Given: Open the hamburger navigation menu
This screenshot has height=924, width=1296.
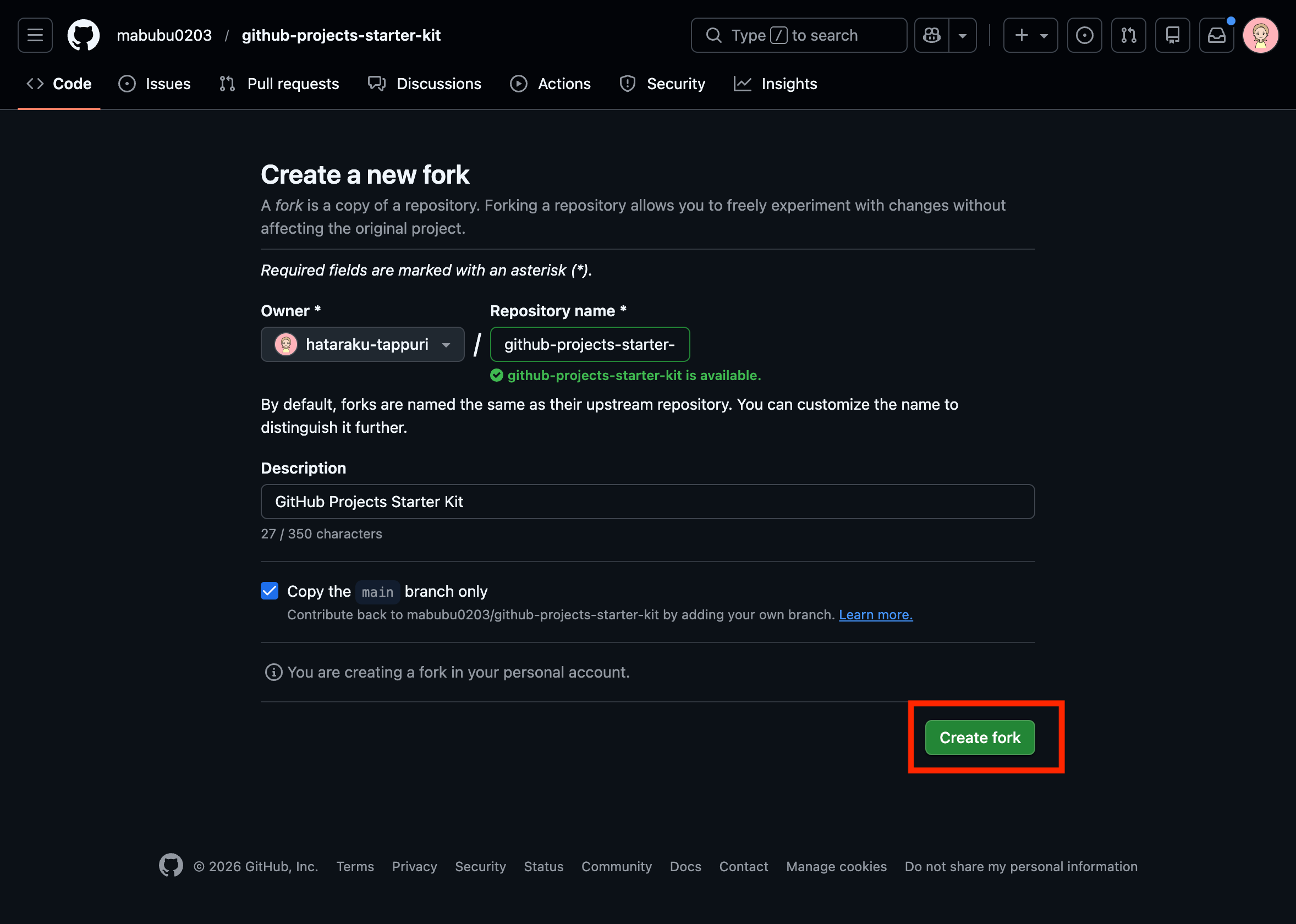Looking at the screenshot, I should (35, 35).
